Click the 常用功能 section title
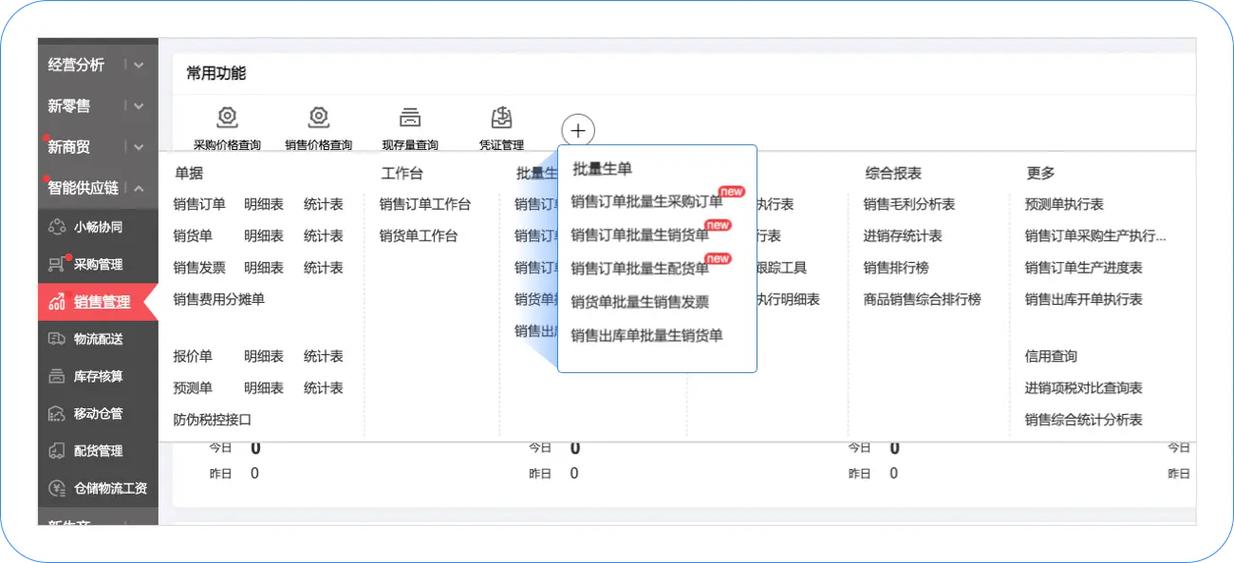The image size is (1234, 563). (x=216, y=73)
